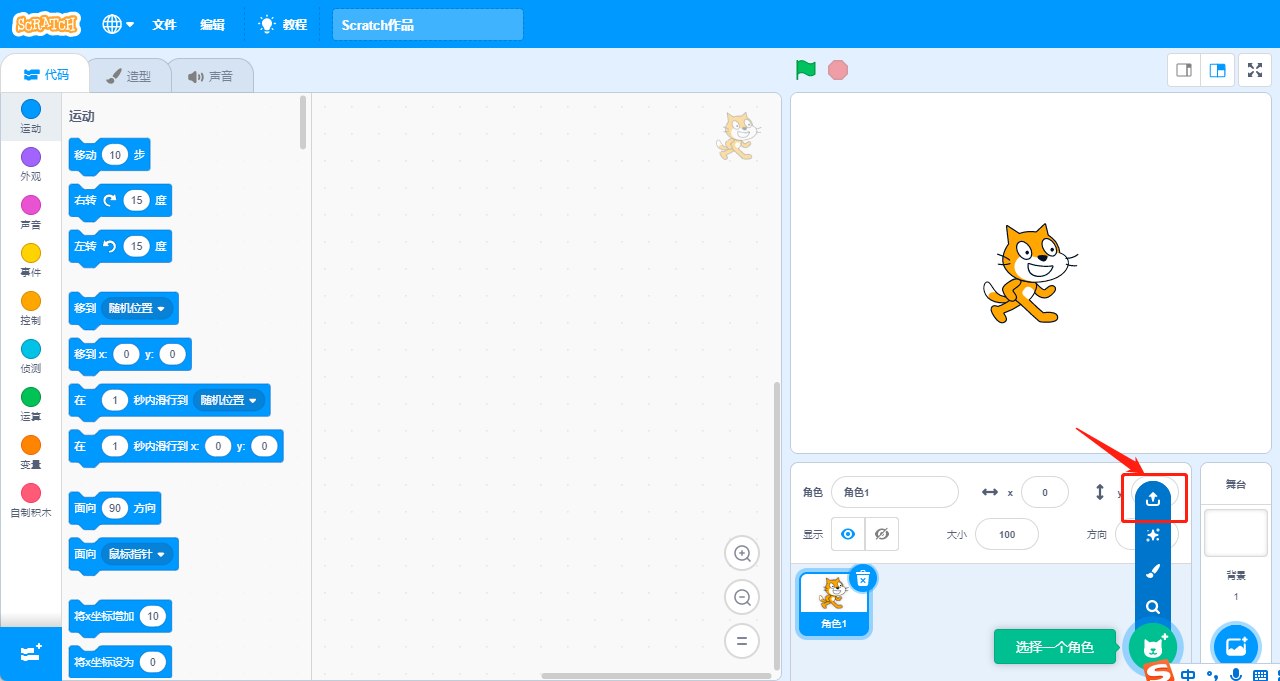Screen dimensions: 1280x681
Task: Click the Sogou input method S icon
Action: click(1159, 673)
